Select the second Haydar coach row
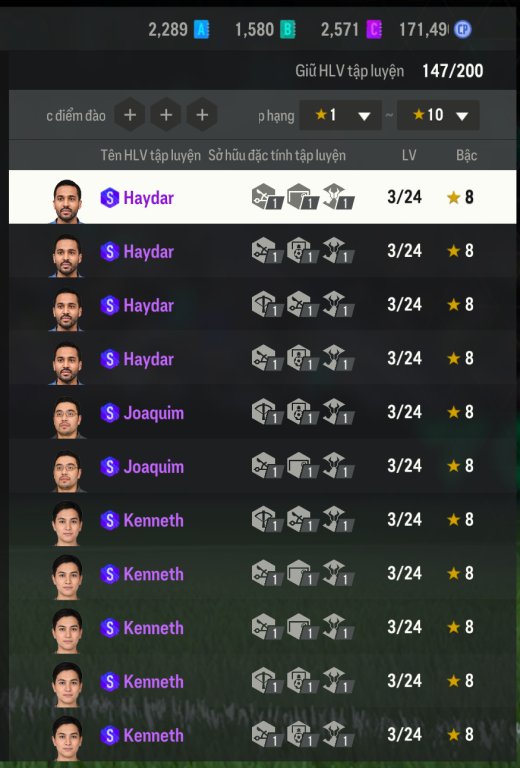The width and height of the screenshot is (520, 768). [262, 251]
